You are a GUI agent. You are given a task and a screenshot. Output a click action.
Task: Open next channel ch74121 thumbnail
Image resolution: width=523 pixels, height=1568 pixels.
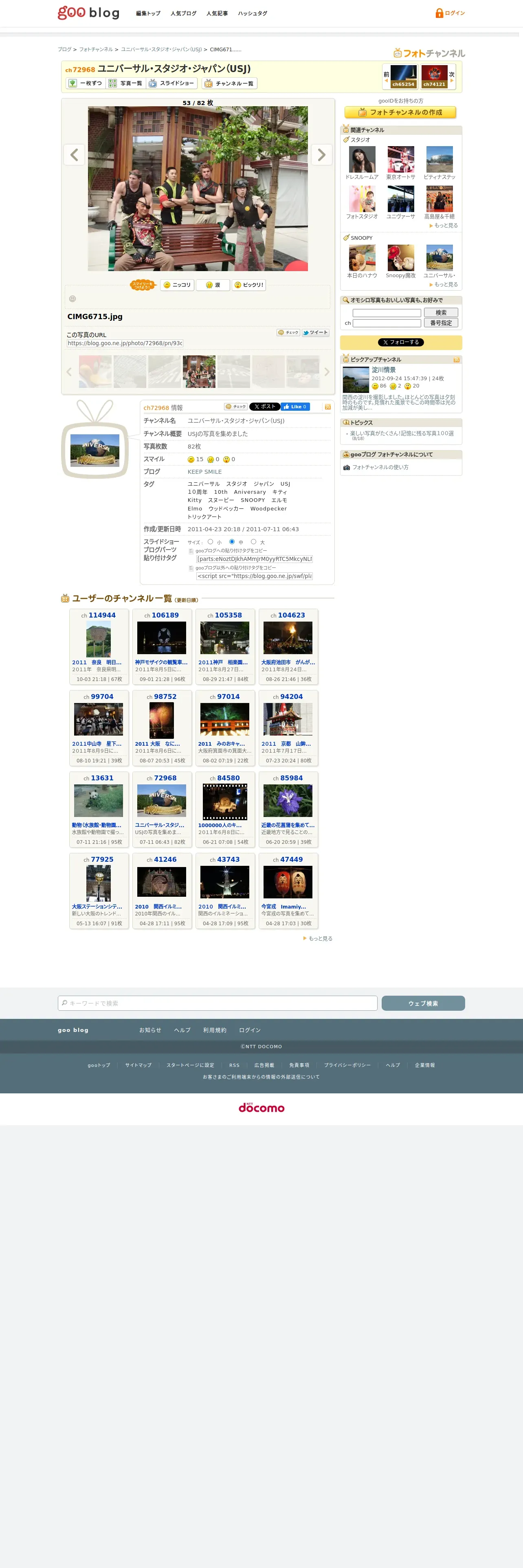pyautogui.click(x=434, y=76)
